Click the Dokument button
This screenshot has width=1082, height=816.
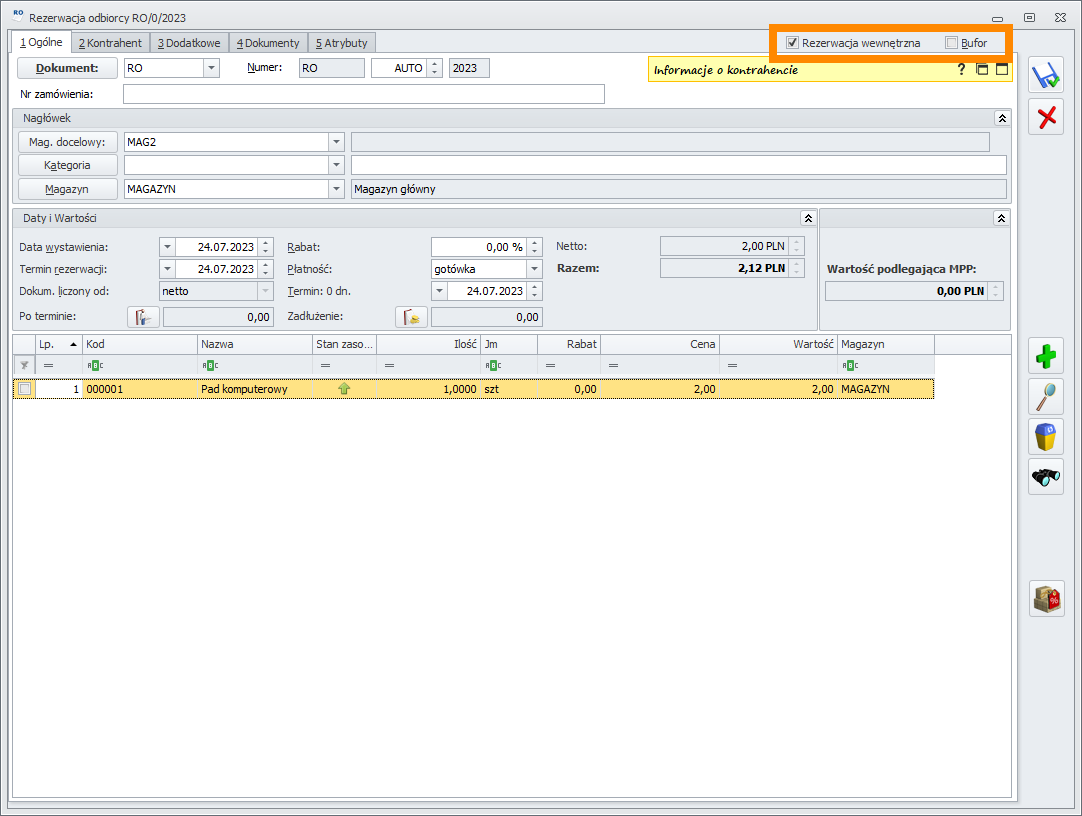pyautogui.click(x=67, y=68)
